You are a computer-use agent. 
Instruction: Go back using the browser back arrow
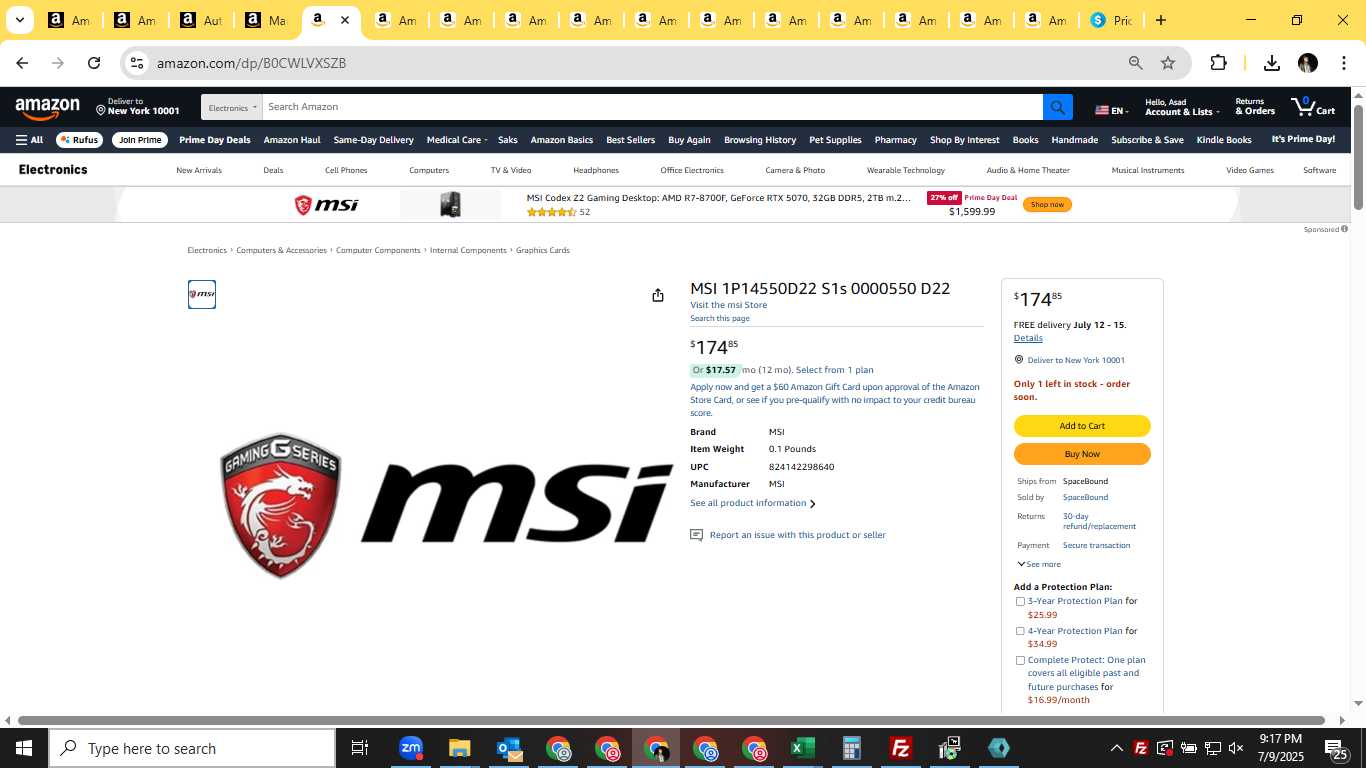(x=22, y=63)
